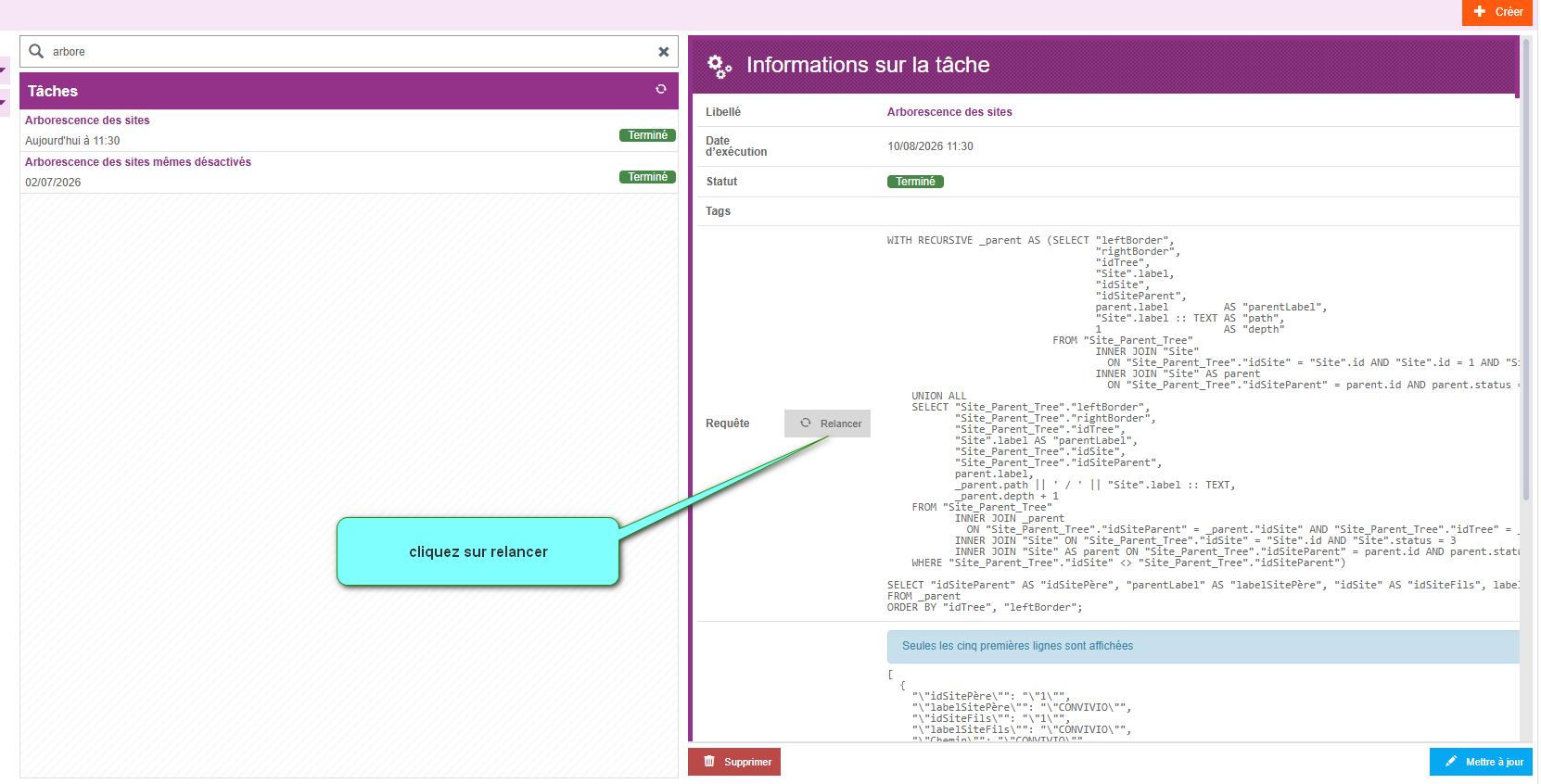The image size is (1541, 784).
Task: Open task 'Arborescence des sites mêmes désactivés'
Action: [x=138, y=162]
